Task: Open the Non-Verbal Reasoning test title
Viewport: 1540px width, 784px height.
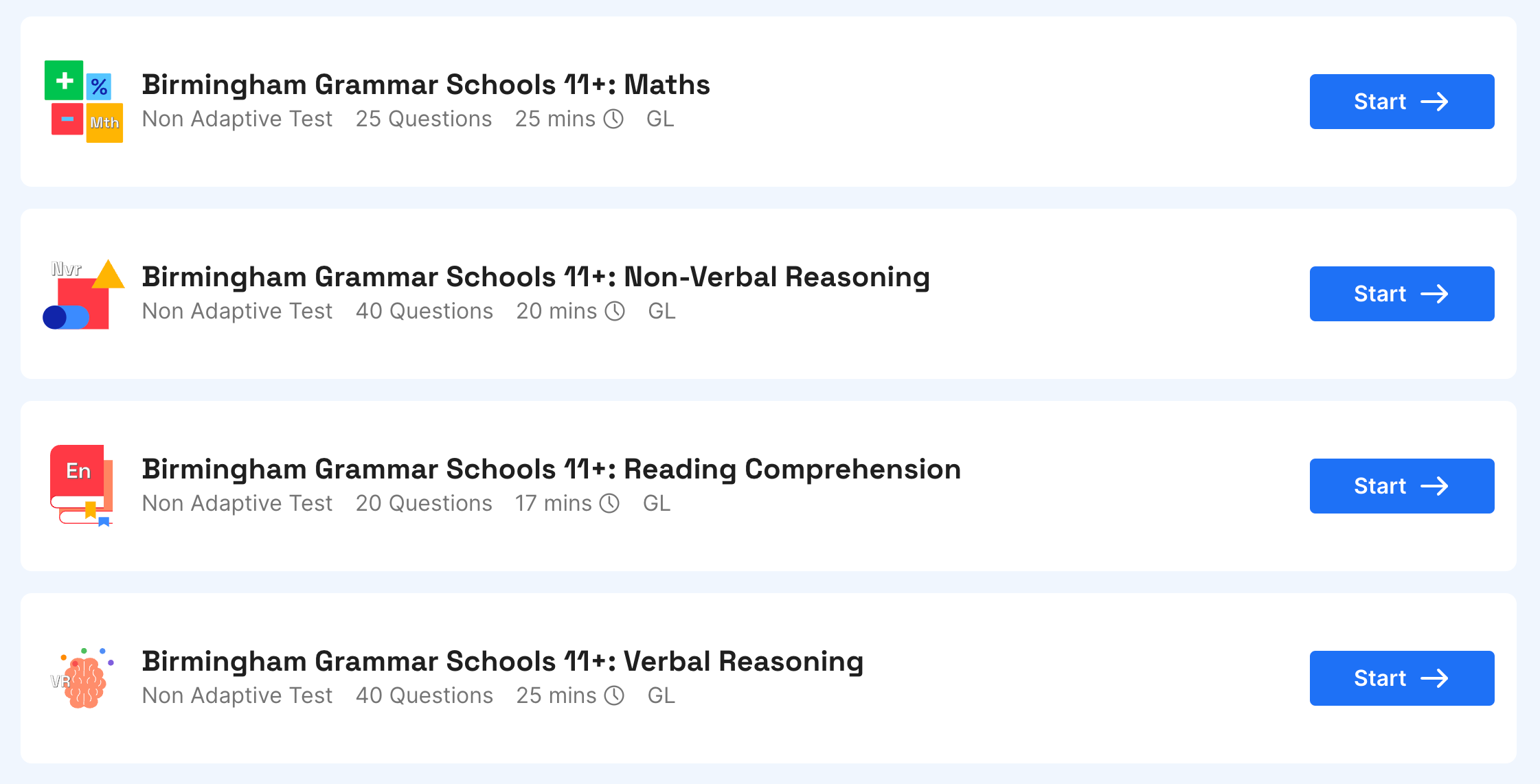Action: pos(536,277)
